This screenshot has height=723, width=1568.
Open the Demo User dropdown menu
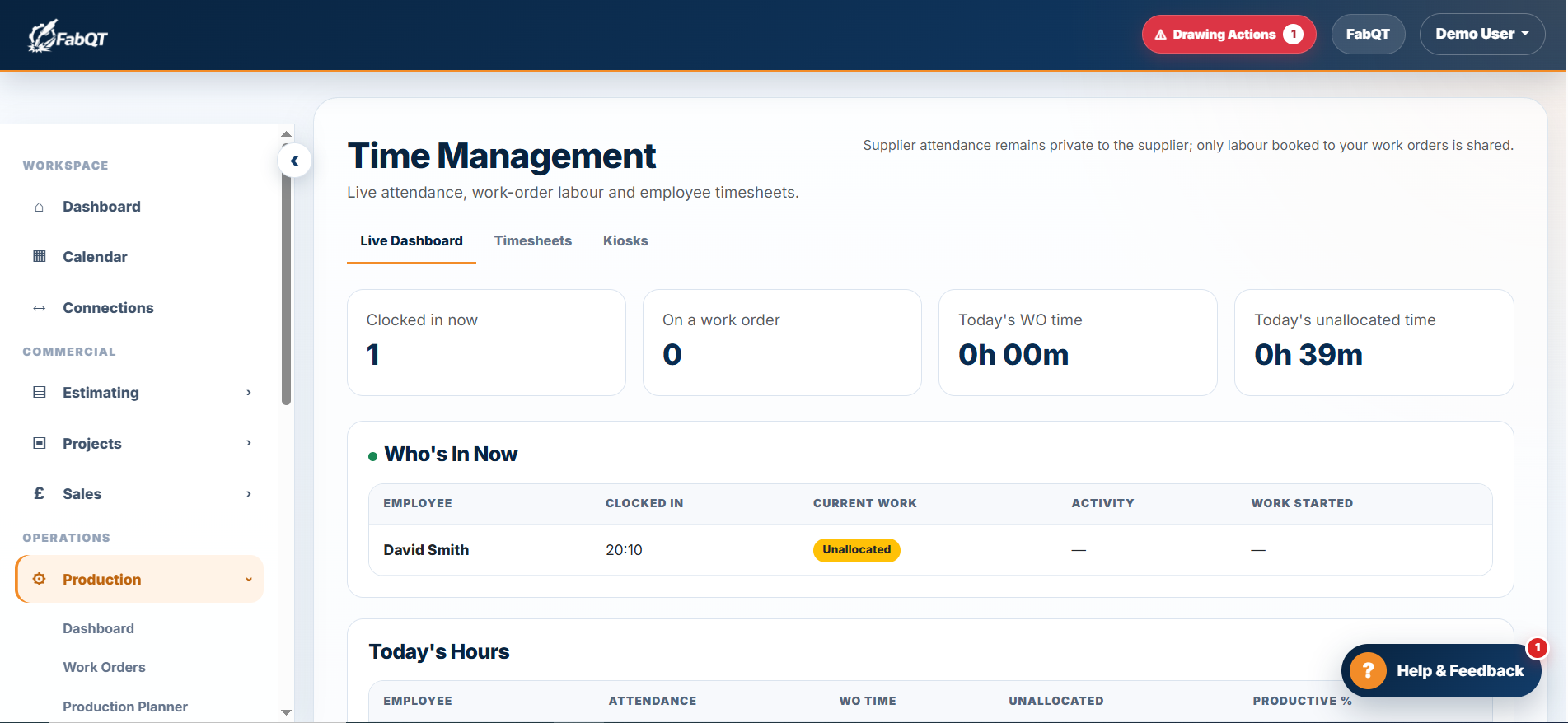[1481, 35]
